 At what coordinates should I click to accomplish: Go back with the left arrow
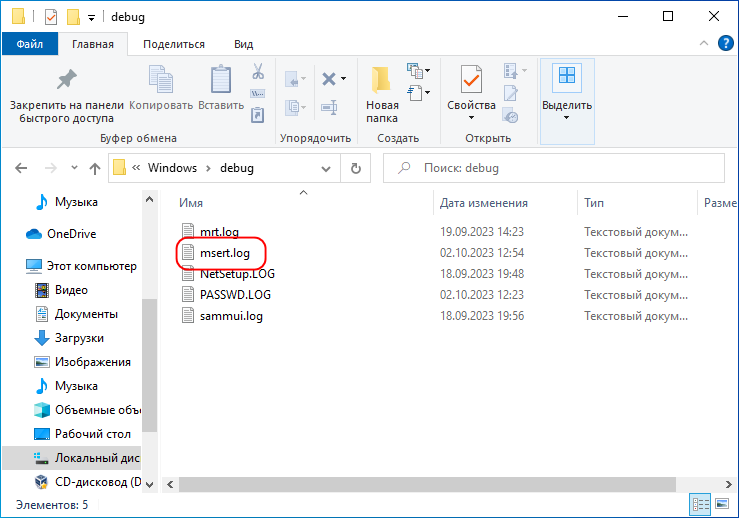click(x=21, y=168)
